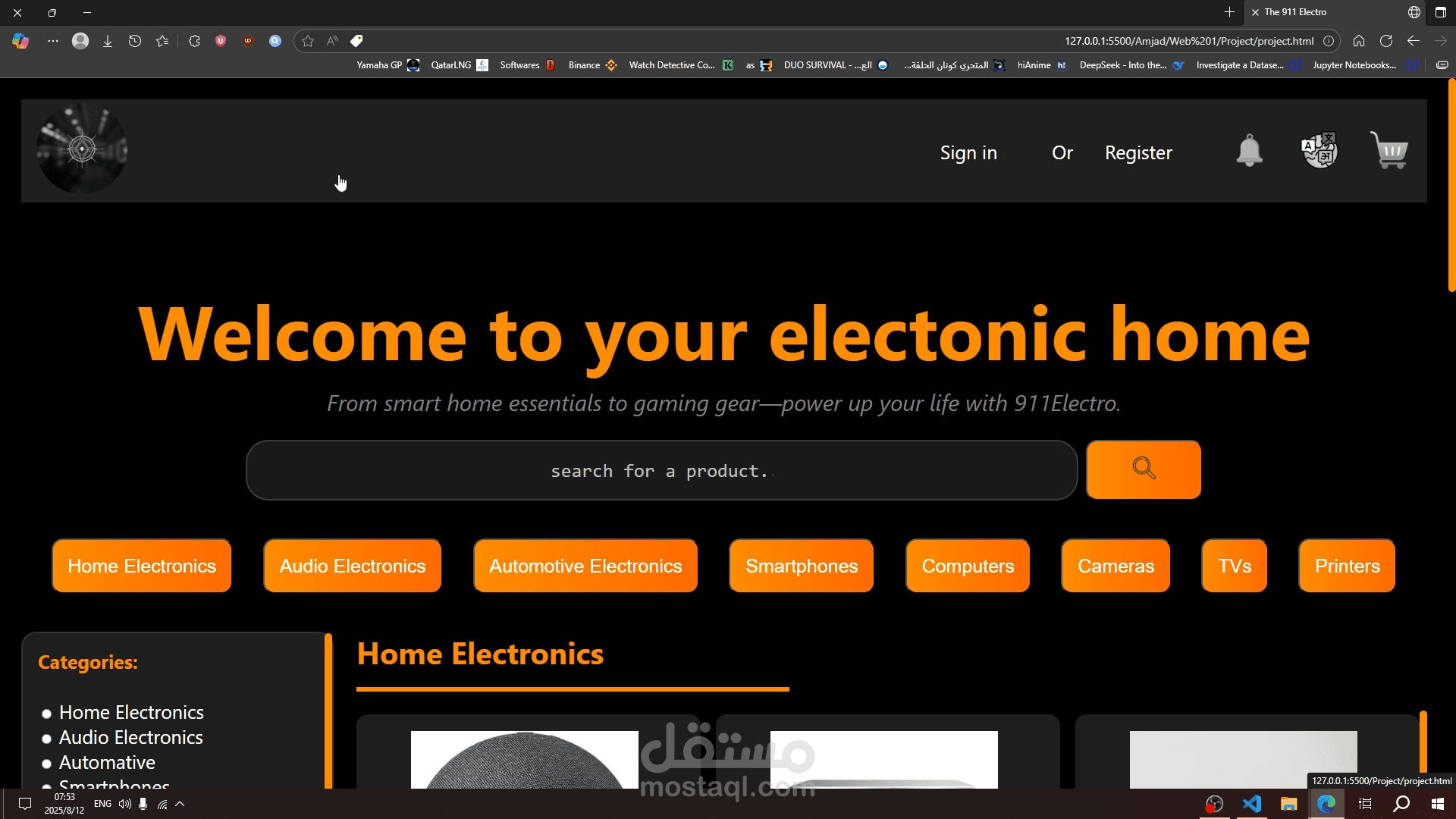Open browser History

[134, 41]
